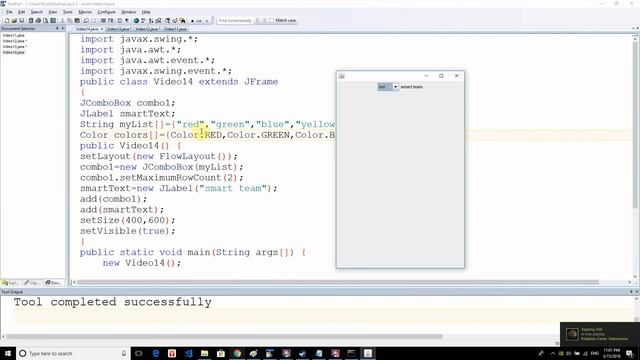Select Video13.java in the Document Selector

pyautogui.click(x=15, y=47)
